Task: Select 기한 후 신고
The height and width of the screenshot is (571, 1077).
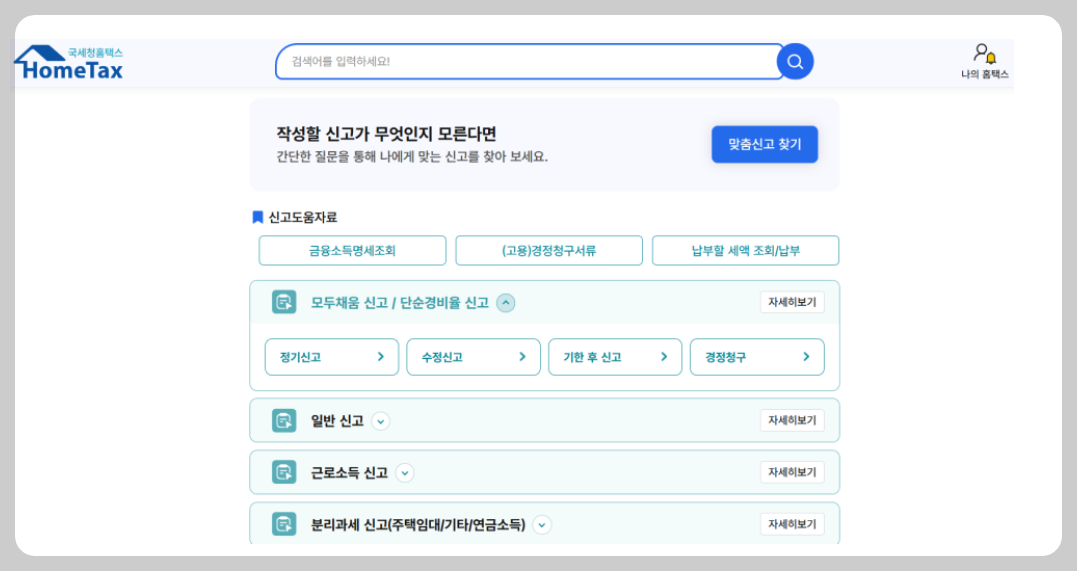Action: point(615,357)
